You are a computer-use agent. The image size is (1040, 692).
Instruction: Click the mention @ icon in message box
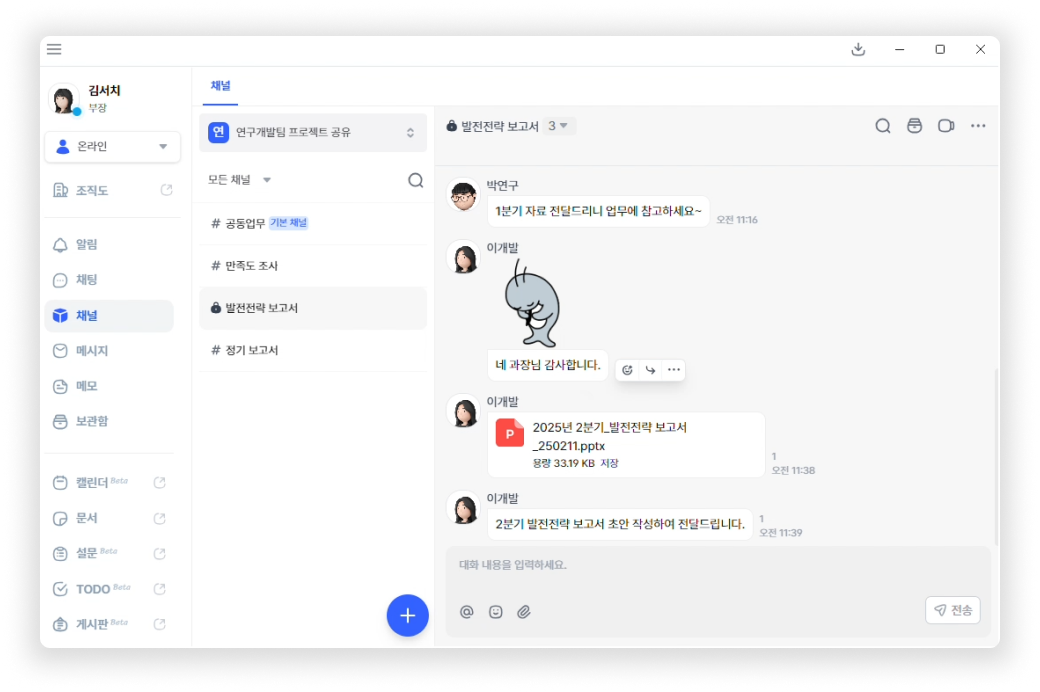click(466, 612)
